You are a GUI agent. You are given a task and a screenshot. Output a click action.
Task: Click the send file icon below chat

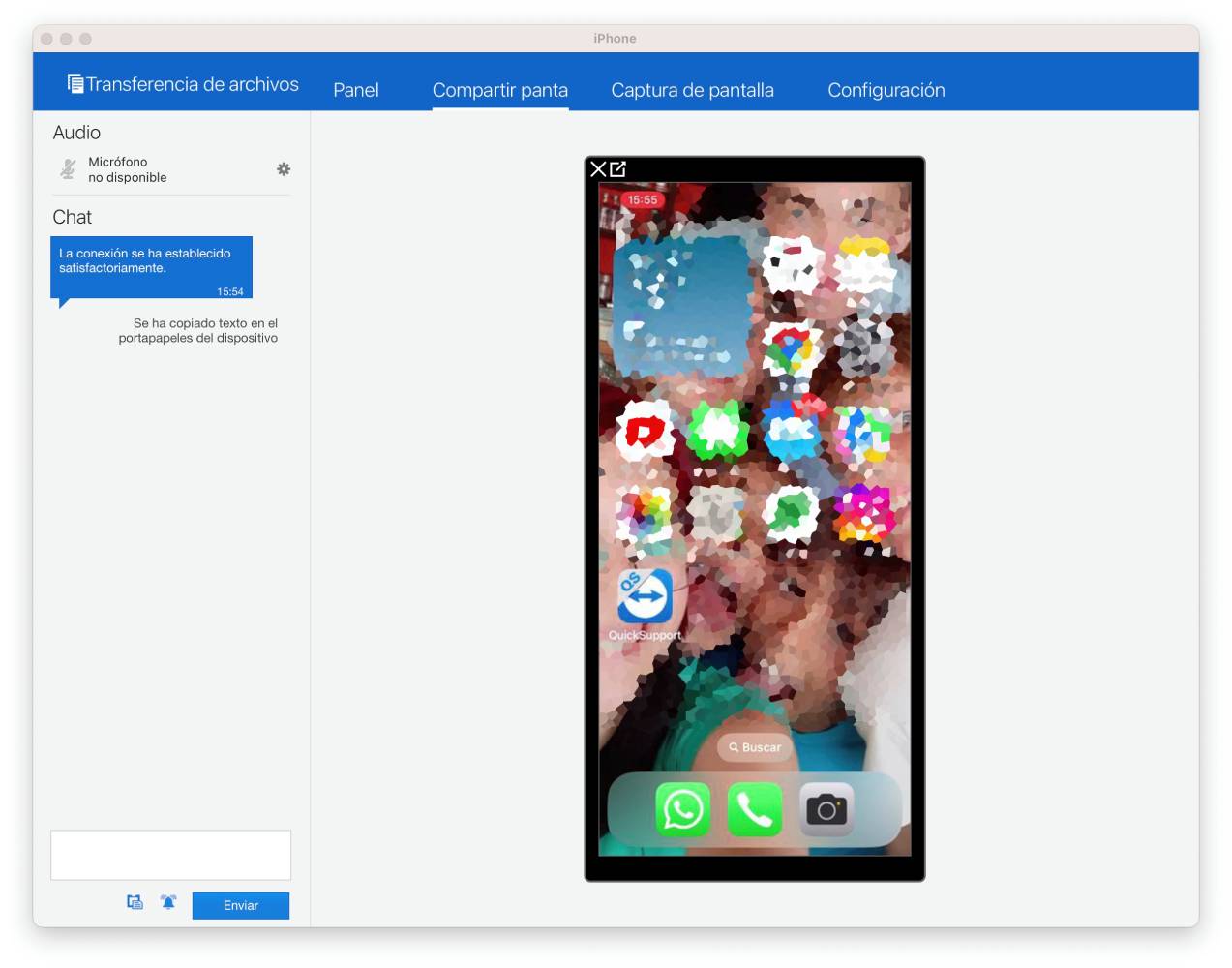[135, 902]
